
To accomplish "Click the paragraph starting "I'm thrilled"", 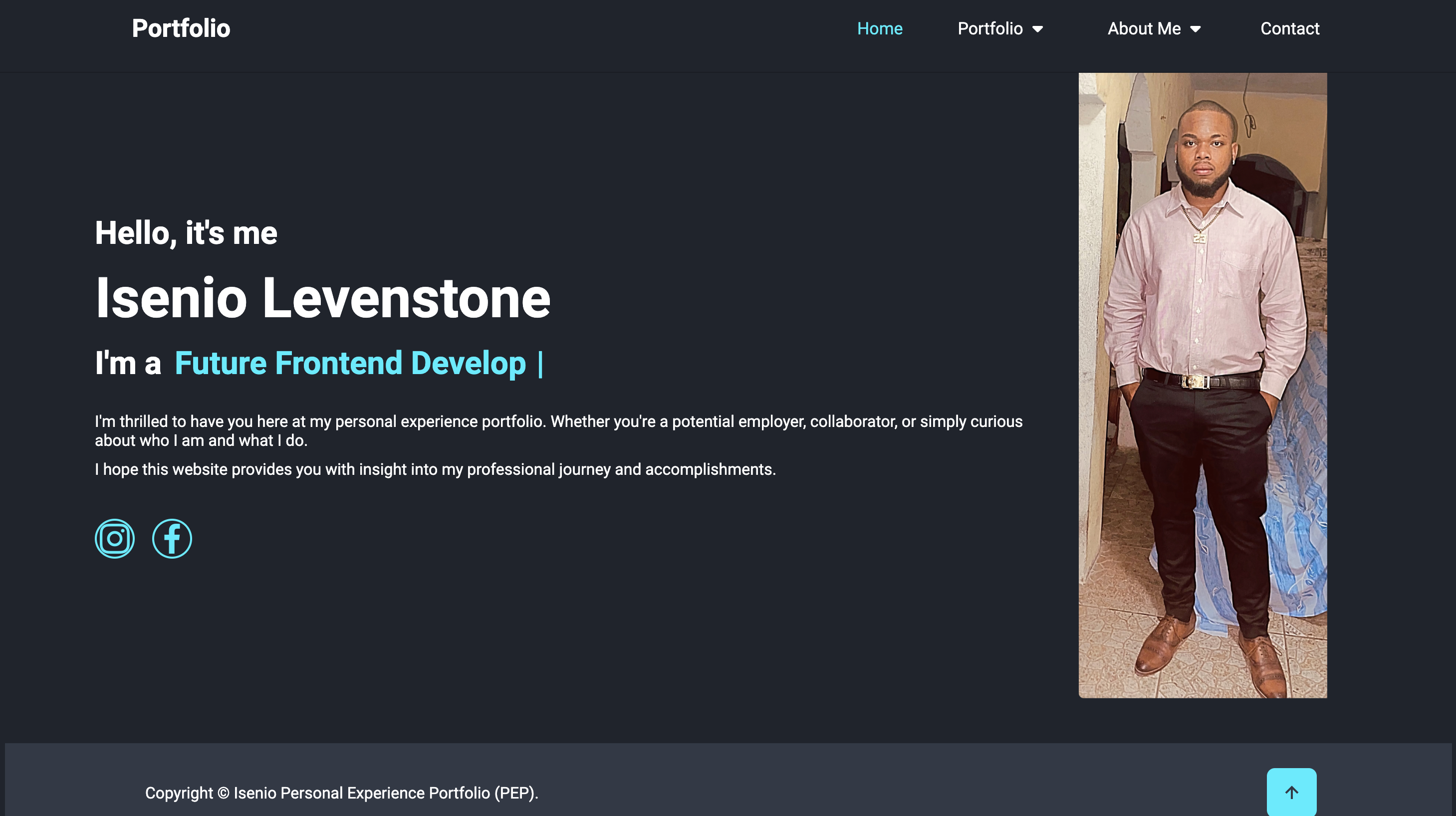I will [558, 421].
